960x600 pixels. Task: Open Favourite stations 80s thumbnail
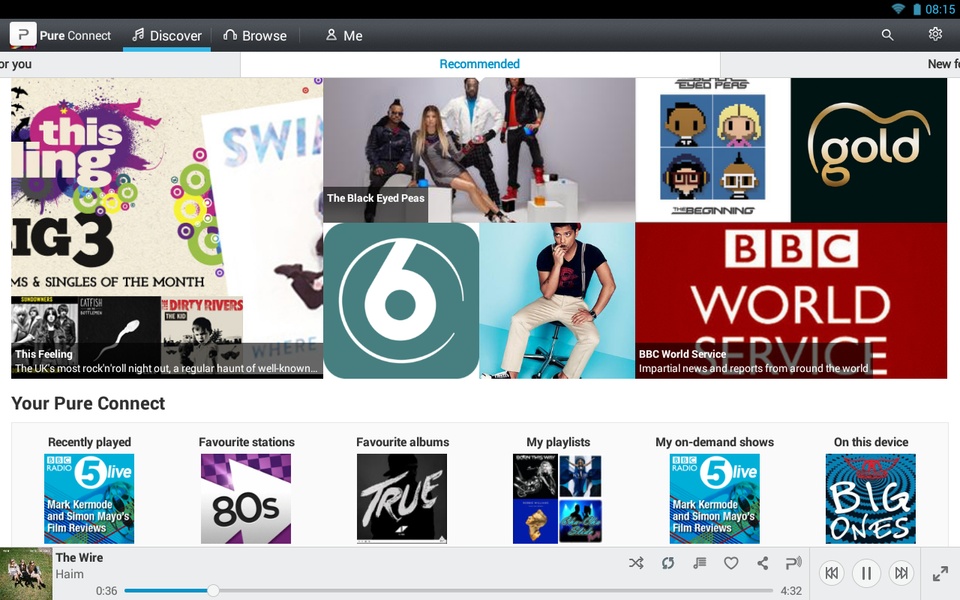[246, 498]
